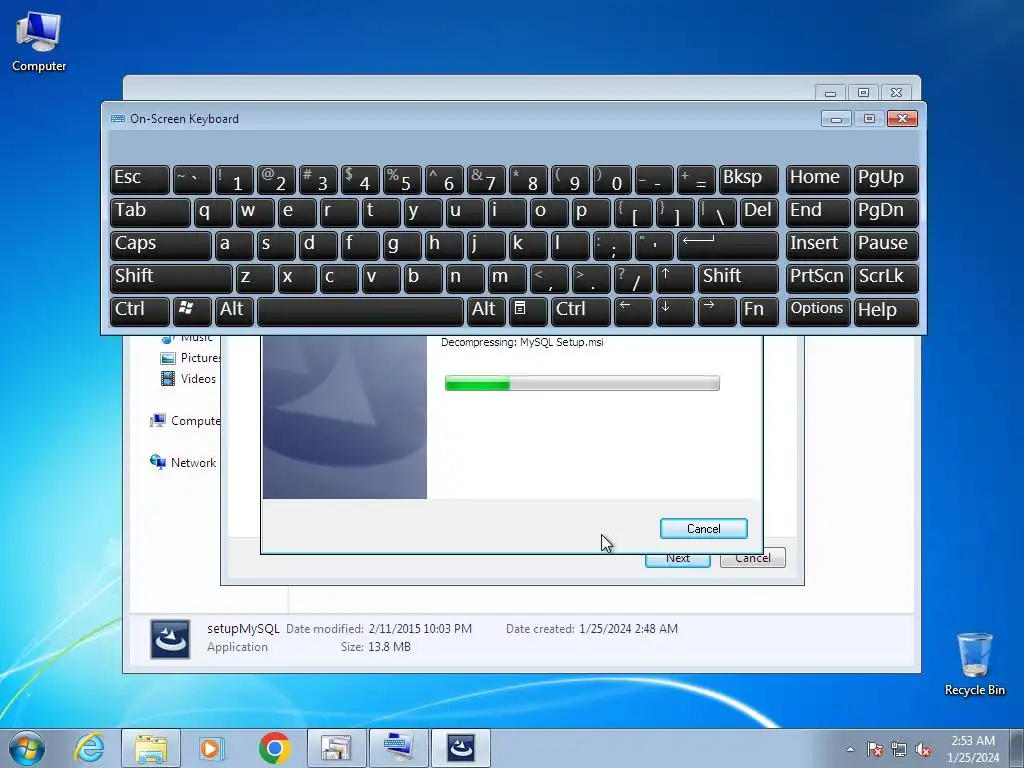The image size is (1024, 768).
Task: Select Pictures in Explorer sidebar
Action: tap(190, 358)
